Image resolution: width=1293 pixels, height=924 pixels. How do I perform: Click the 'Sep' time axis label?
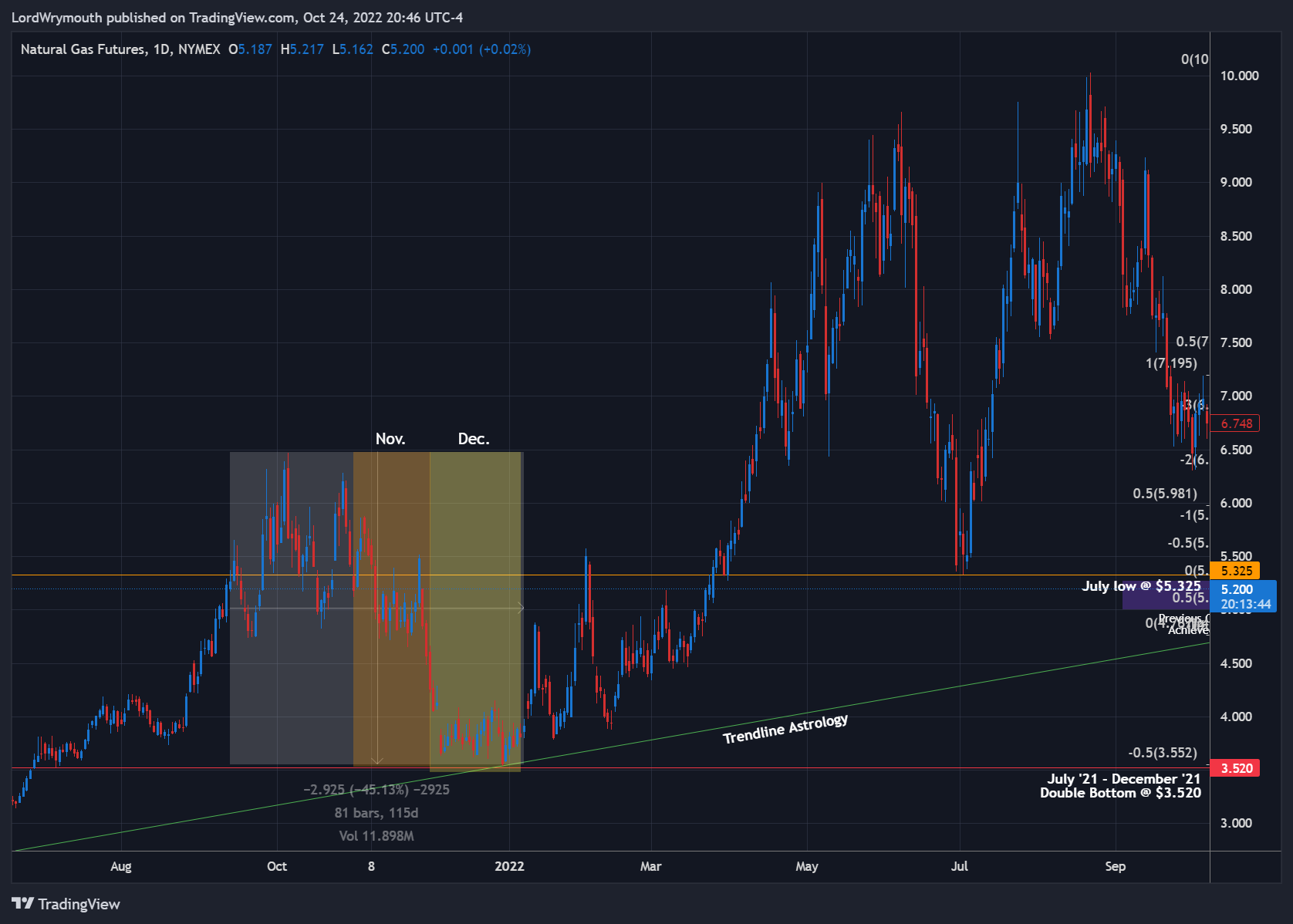1116,866
